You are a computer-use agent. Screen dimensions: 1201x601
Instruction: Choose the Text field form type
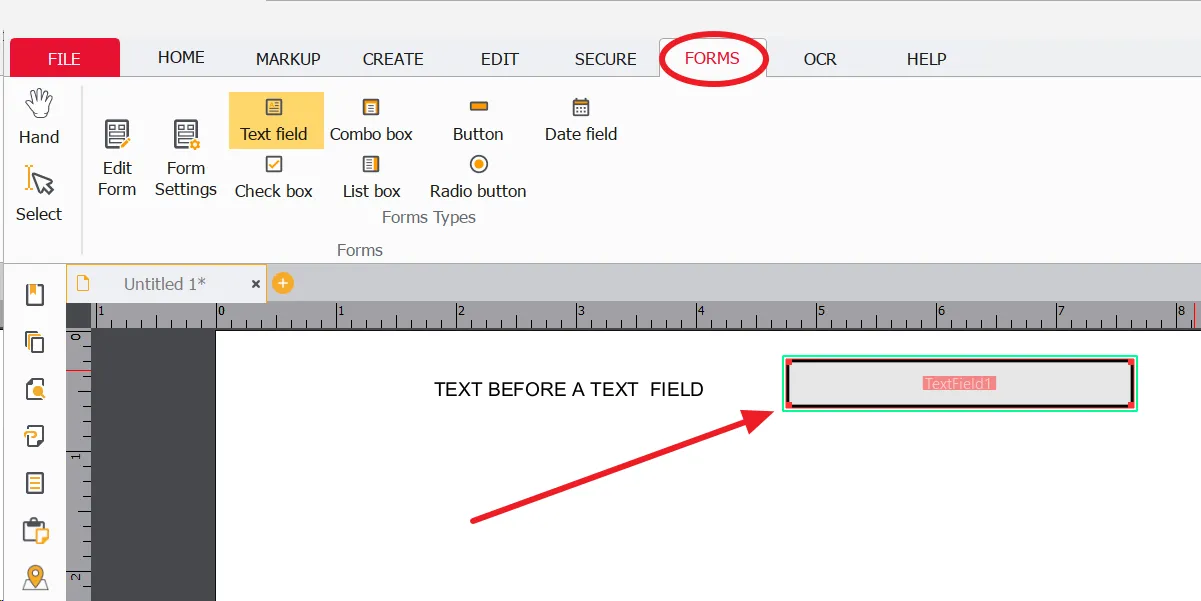pyautogui.click(x=276, y=120)
